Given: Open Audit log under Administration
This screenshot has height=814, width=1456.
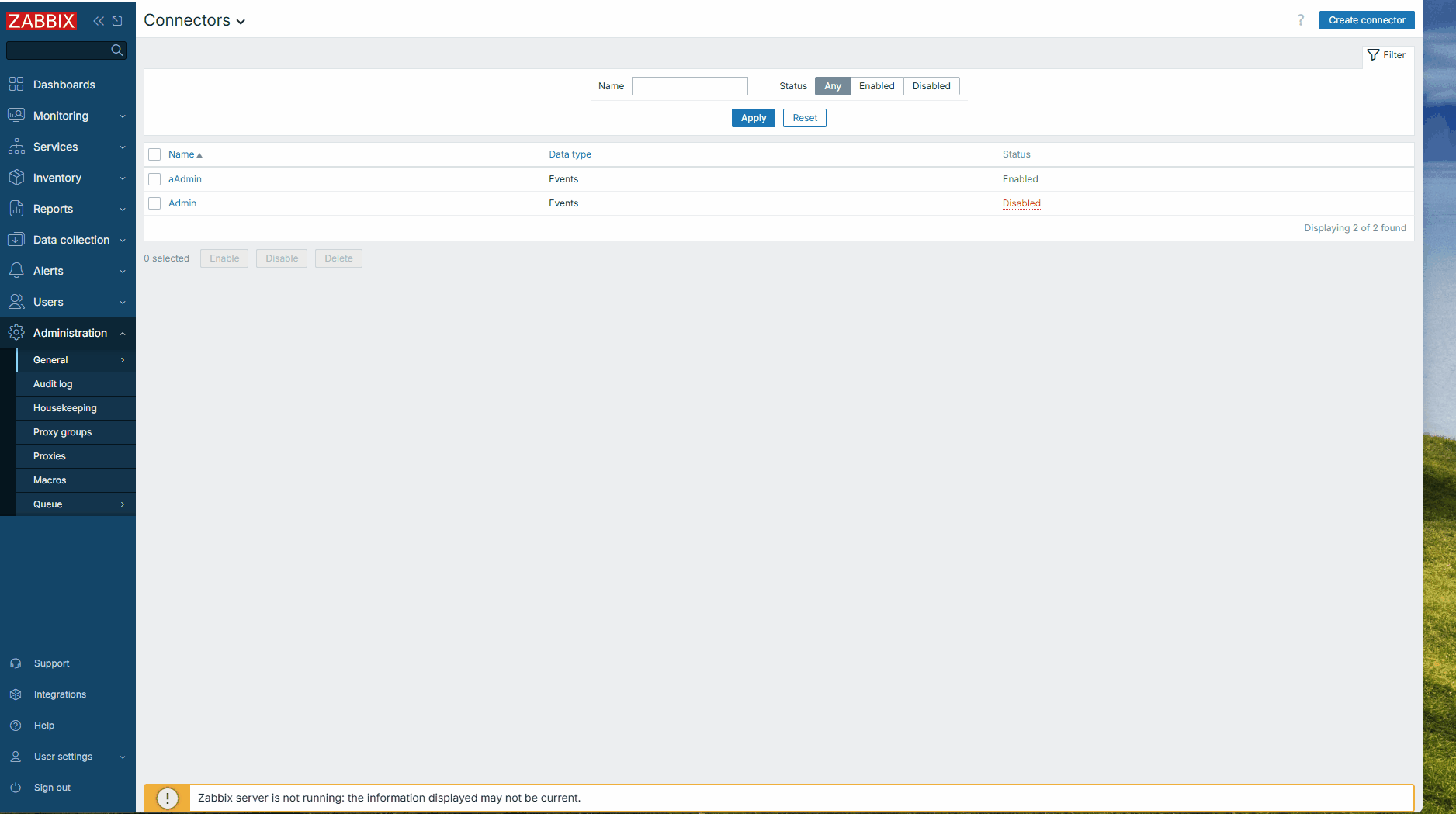Looking at the screenshot, I should click(x=53, y=384).
